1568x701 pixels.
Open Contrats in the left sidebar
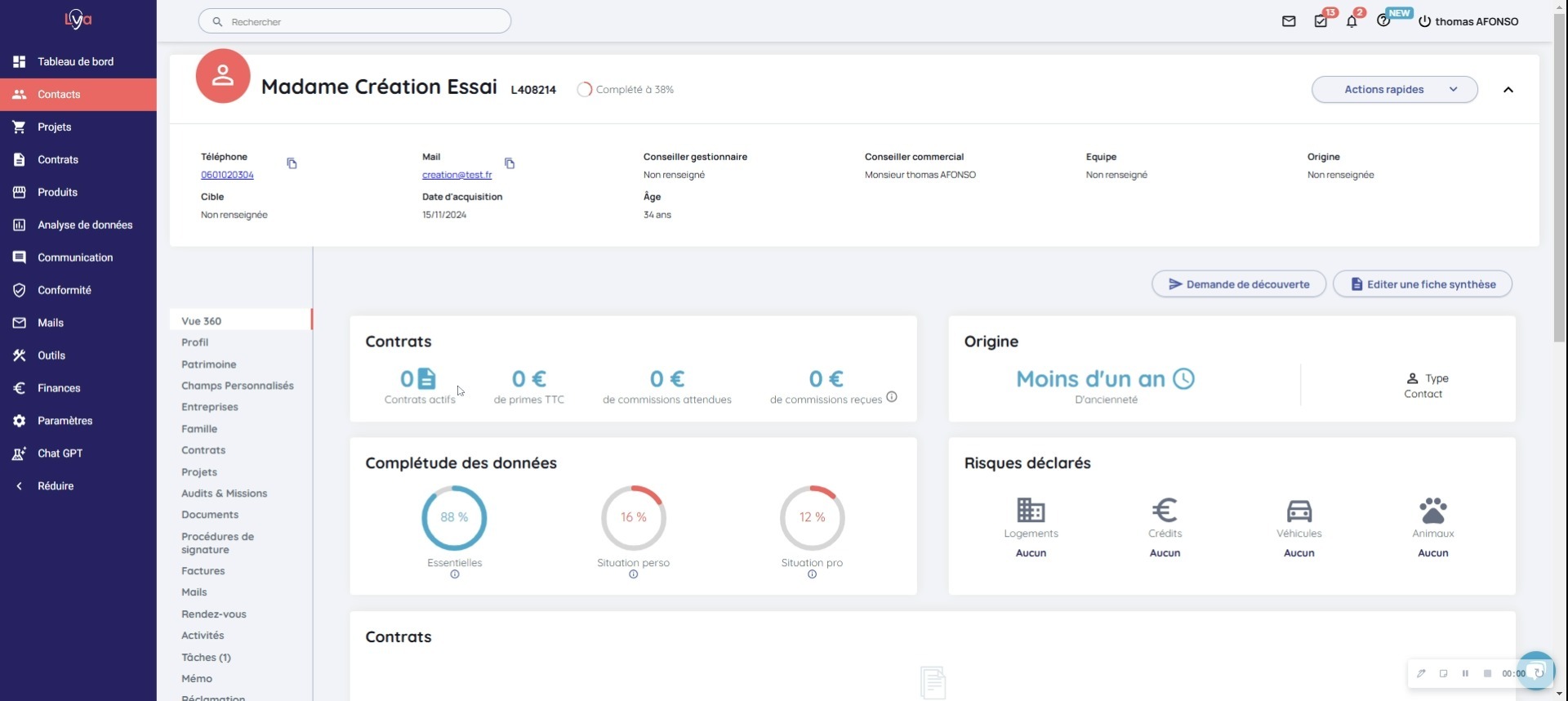[x=58, y=159]
